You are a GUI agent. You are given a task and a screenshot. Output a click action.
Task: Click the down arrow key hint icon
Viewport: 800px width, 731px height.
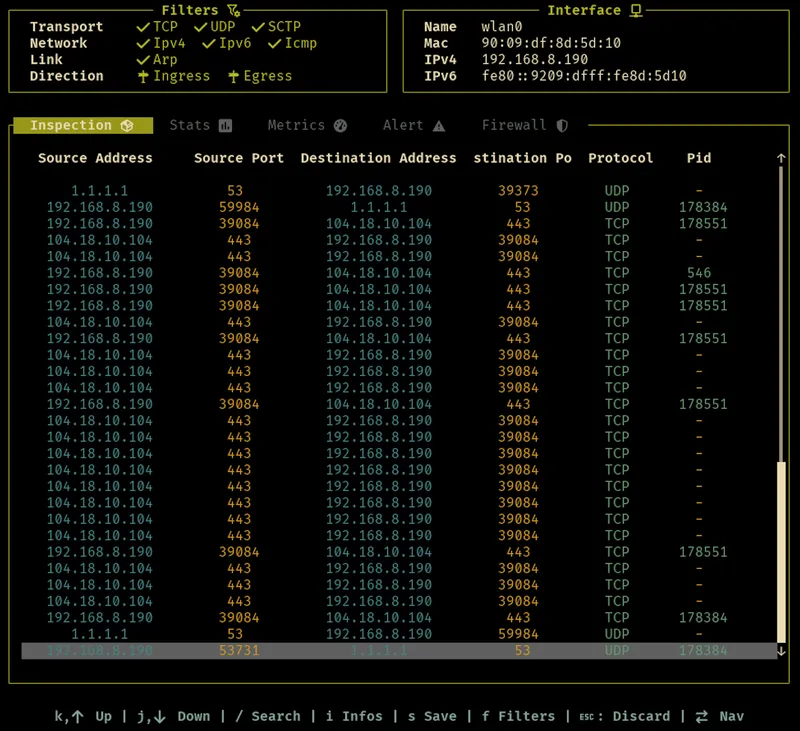[160, 717]
